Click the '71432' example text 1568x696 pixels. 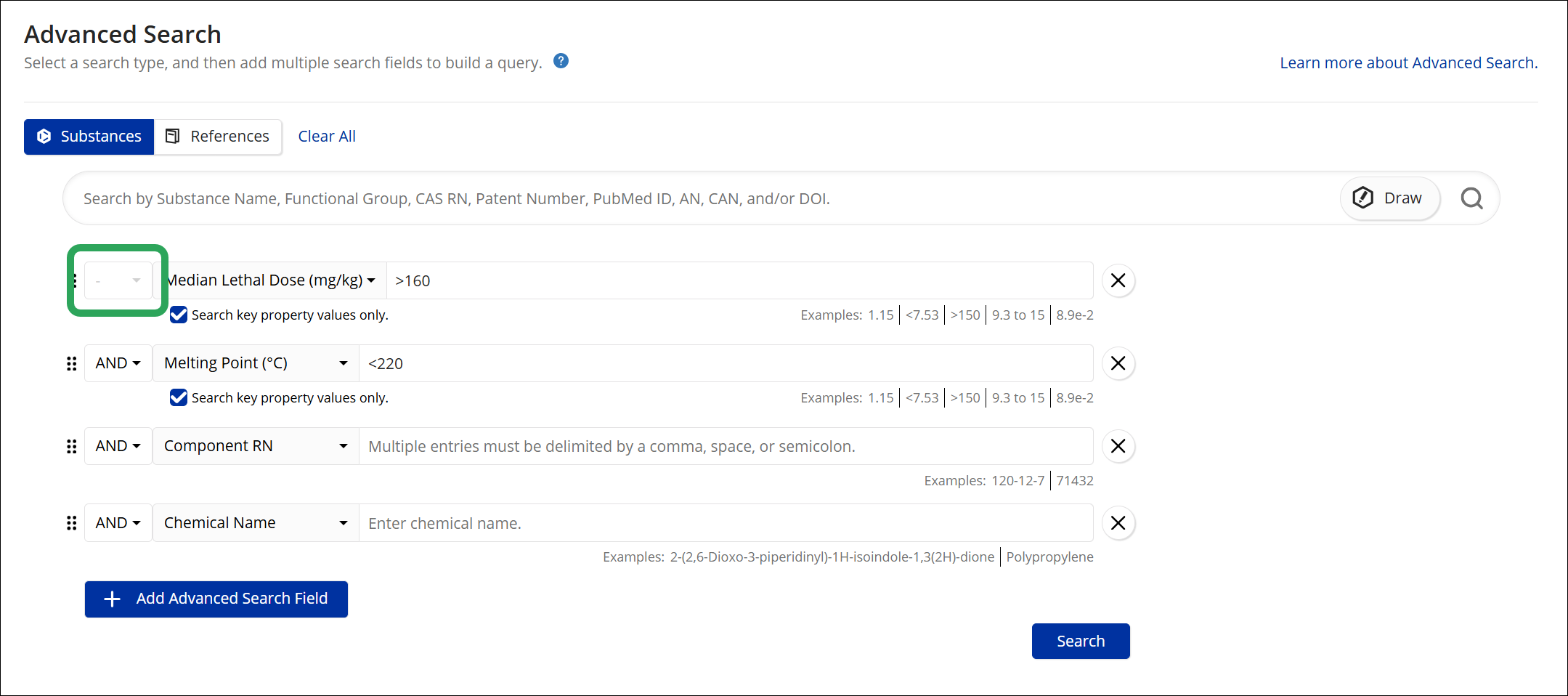(x=1075, y=481)
